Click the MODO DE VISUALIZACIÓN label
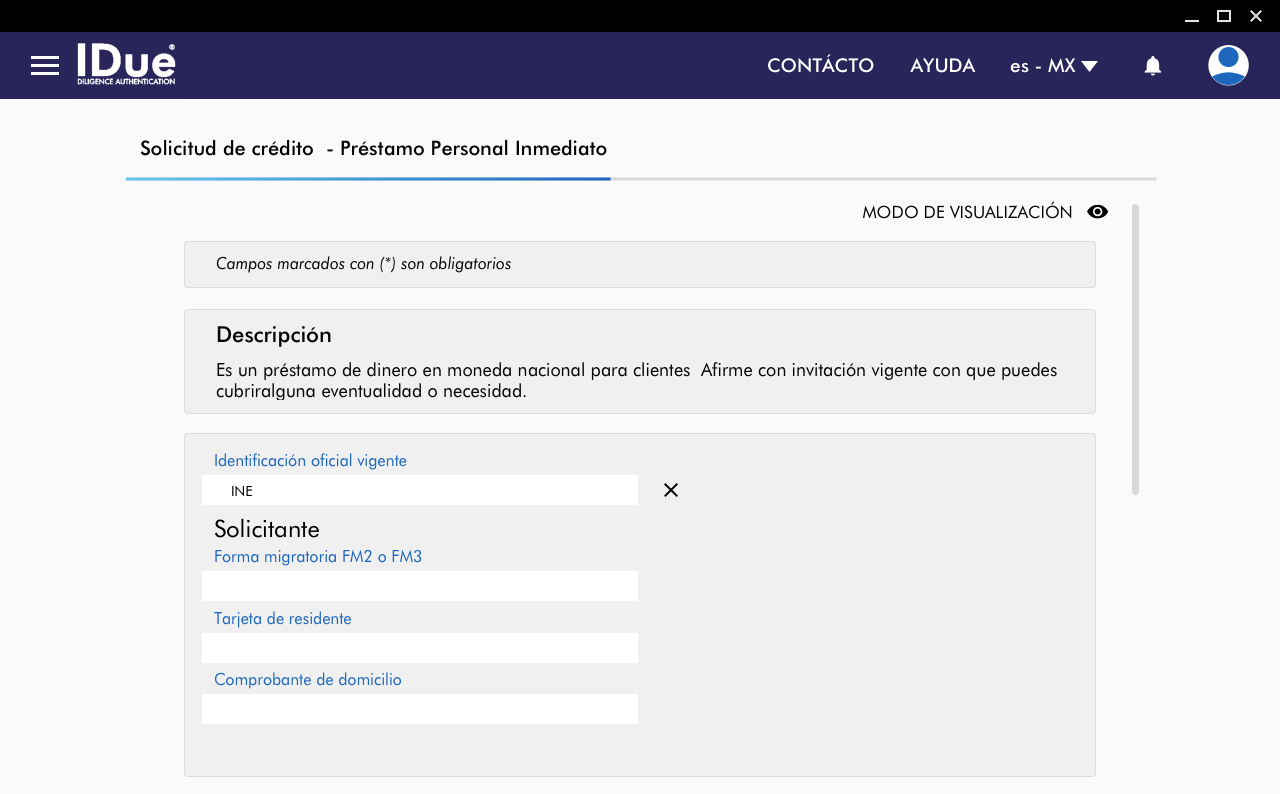The image size is (1280, 794). point(966,212)
